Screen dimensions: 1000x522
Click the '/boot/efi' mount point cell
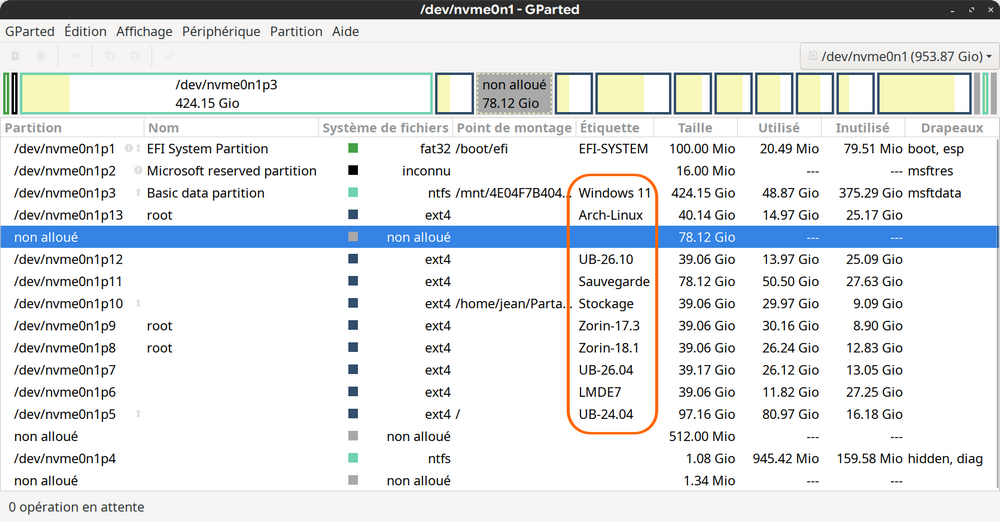(x=482, y=149)
